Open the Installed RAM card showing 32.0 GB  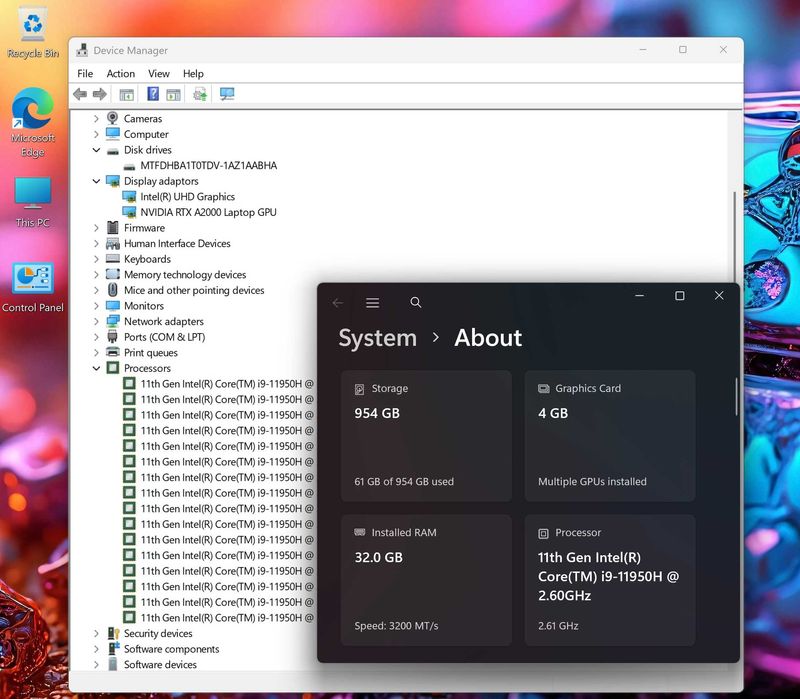(427, 580)
